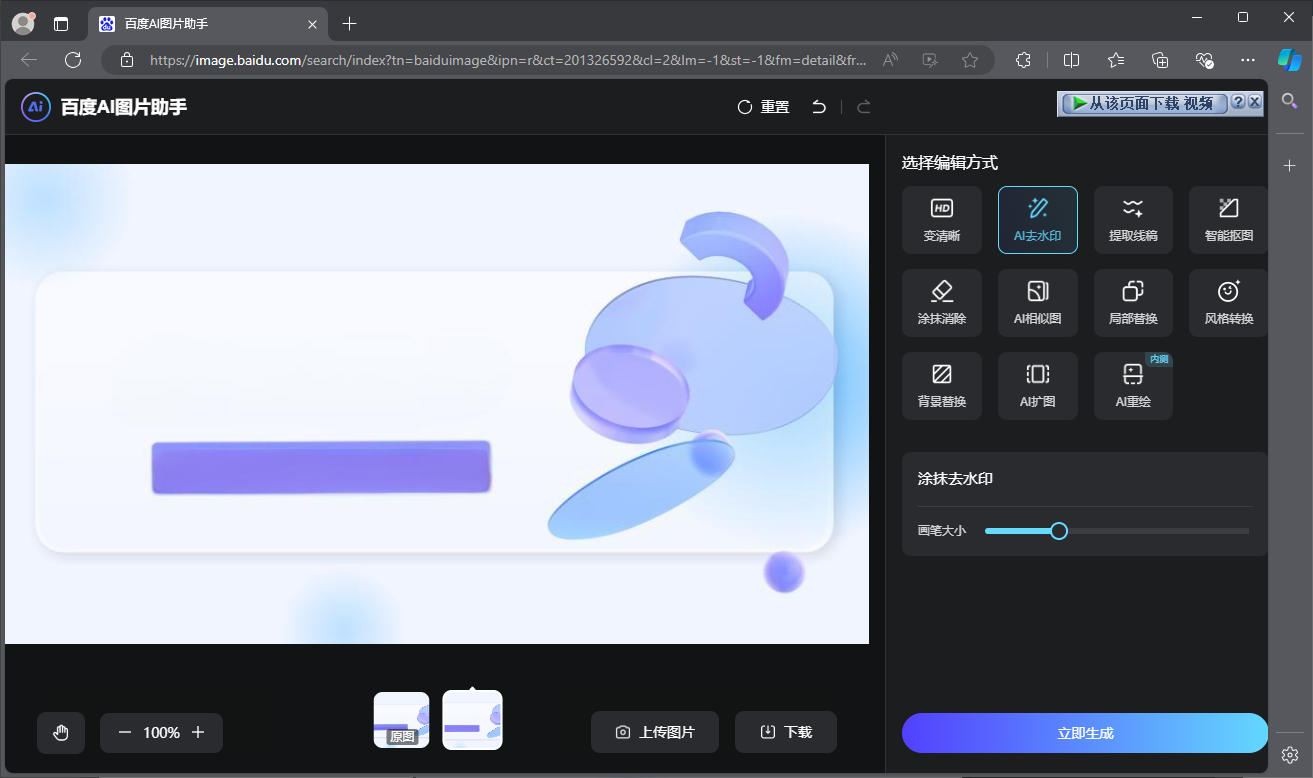Viewport: 1313px width, 778px height.
Task: Zoom in with the plus button
Action: coord(198,733)
